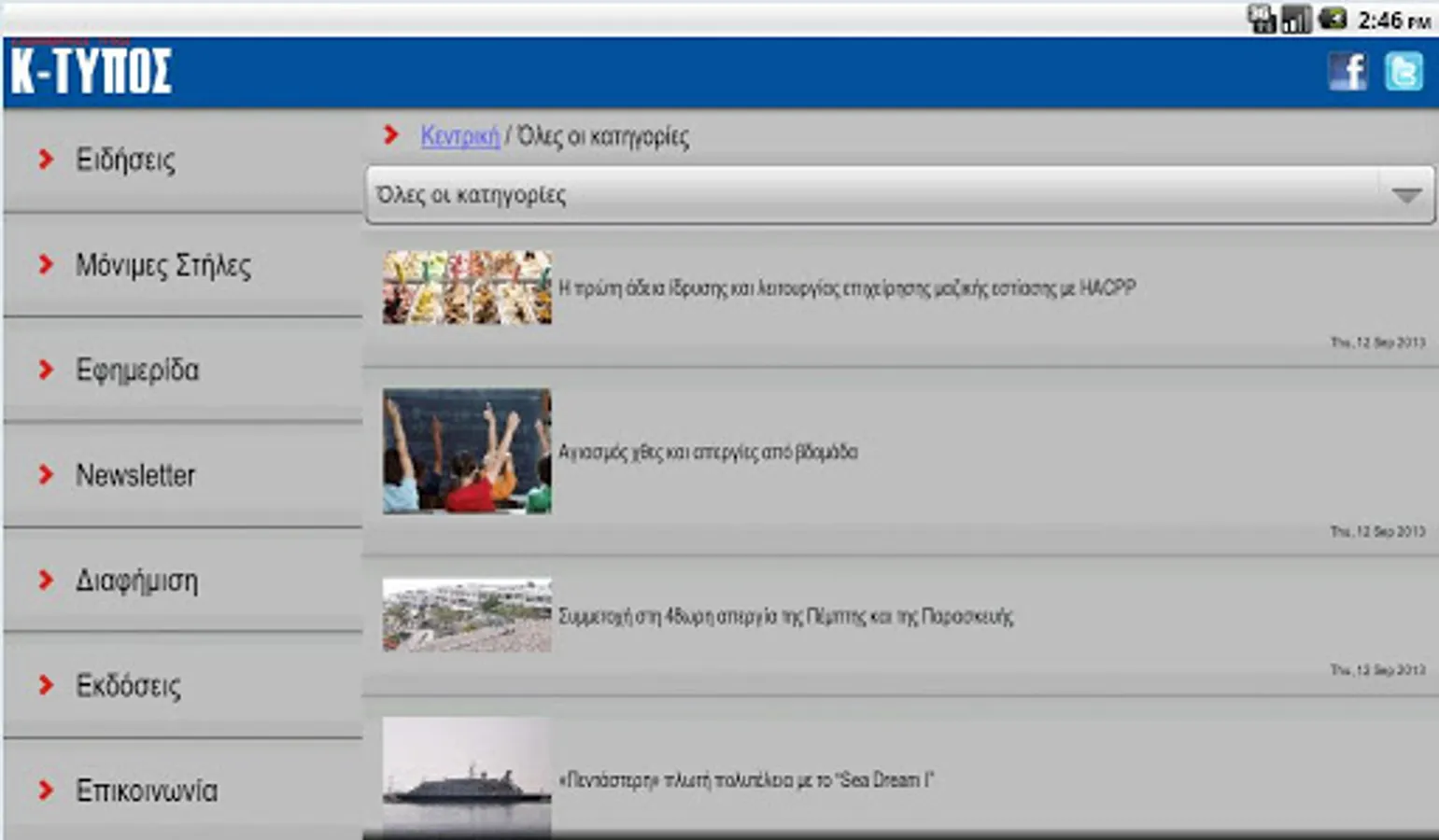Open the Twitter icon in header
The height and width of the screenshot is (840, 1439).
1404,72
